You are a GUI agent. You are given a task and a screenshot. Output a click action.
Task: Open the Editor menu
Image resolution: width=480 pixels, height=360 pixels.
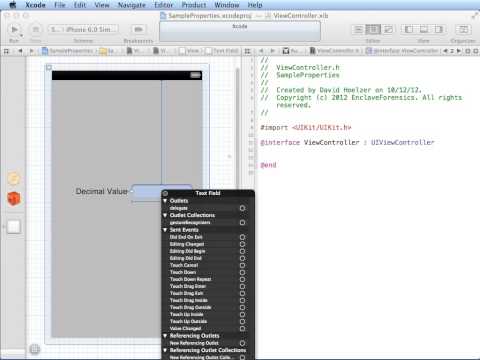(164, 5)
